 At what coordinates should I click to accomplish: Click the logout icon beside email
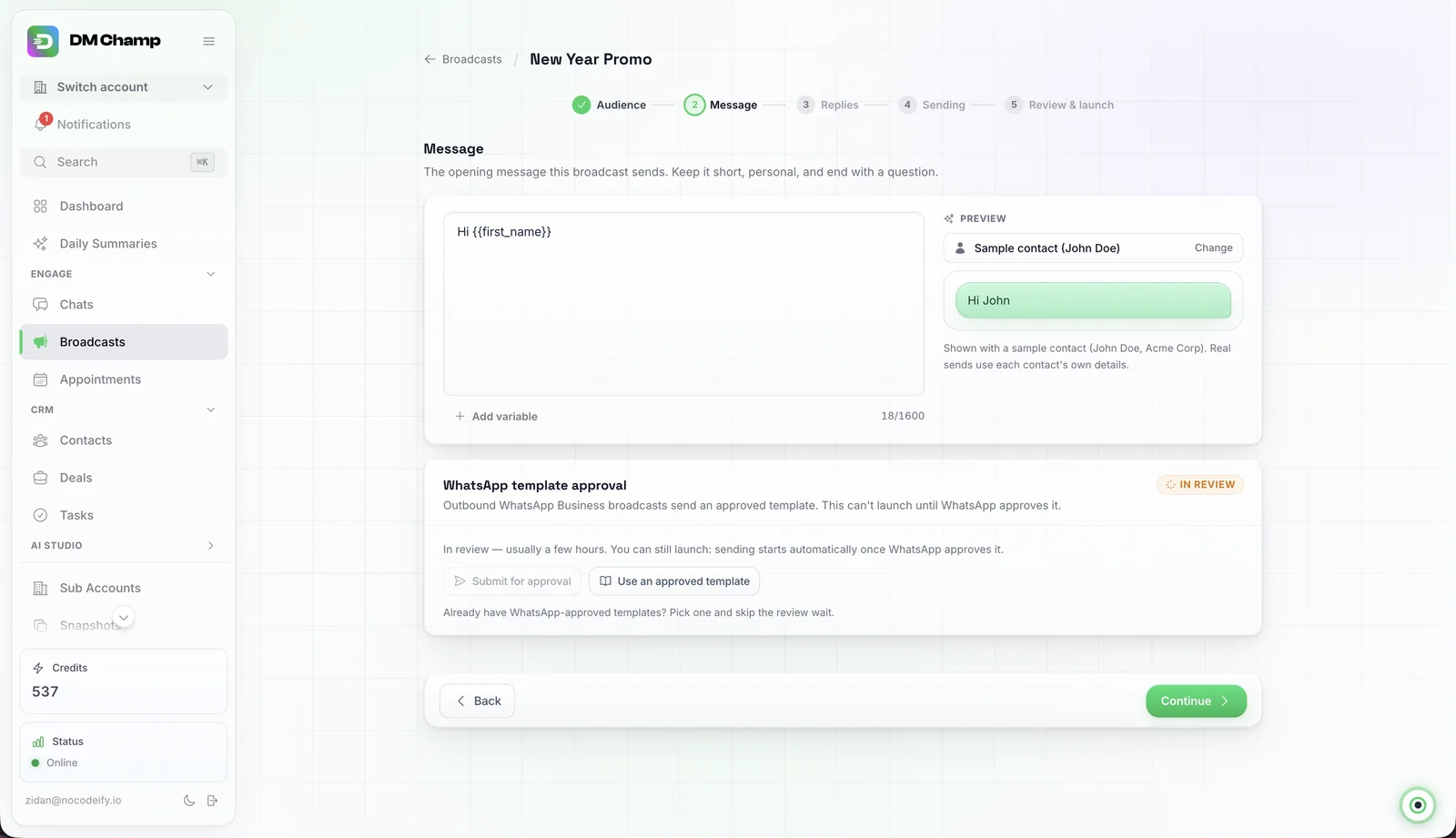[x=213, y=801]
